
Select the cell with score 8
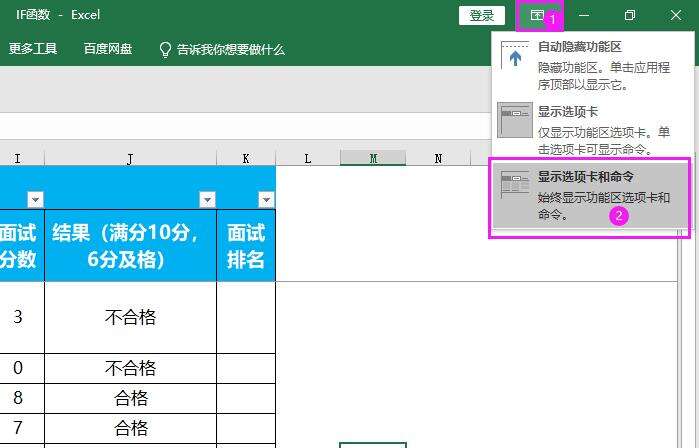coord(22,398)
